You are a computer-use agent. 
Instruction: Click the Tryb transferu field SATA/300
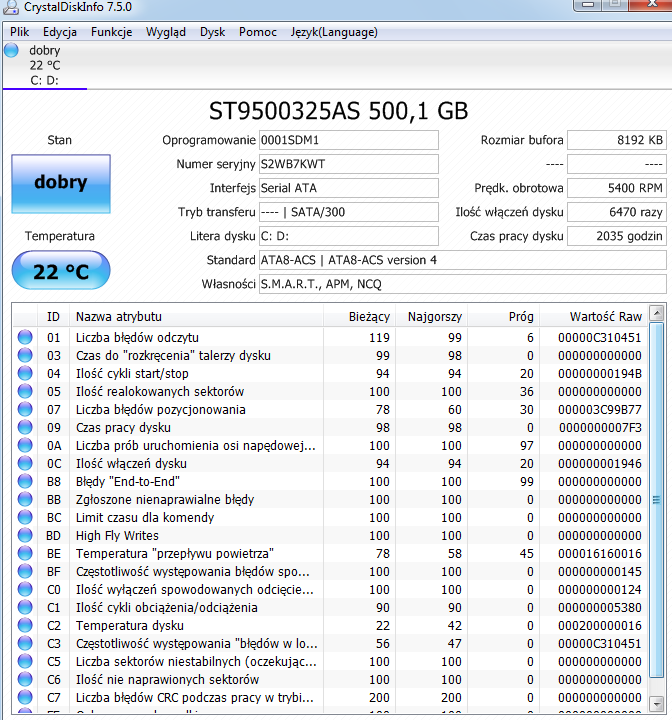[x=349, y=212]
